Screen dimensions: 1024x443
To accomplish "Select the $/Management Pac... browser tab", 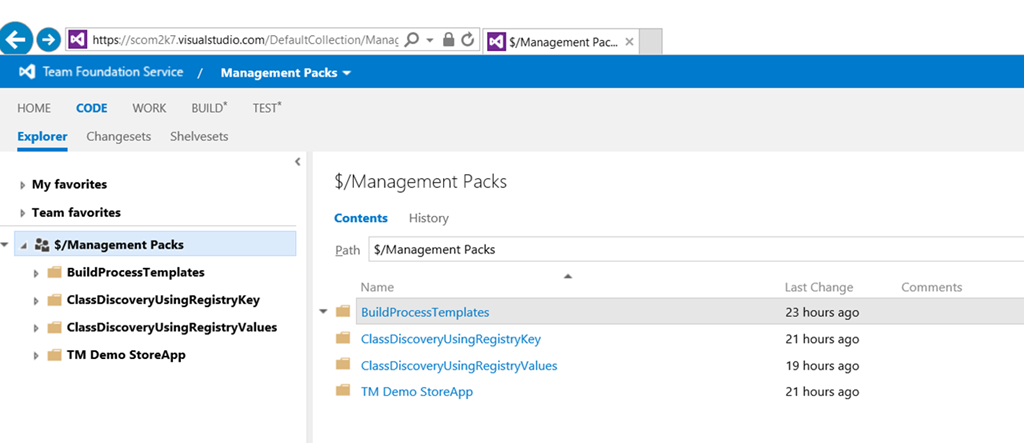I will [x=561, y=42].
